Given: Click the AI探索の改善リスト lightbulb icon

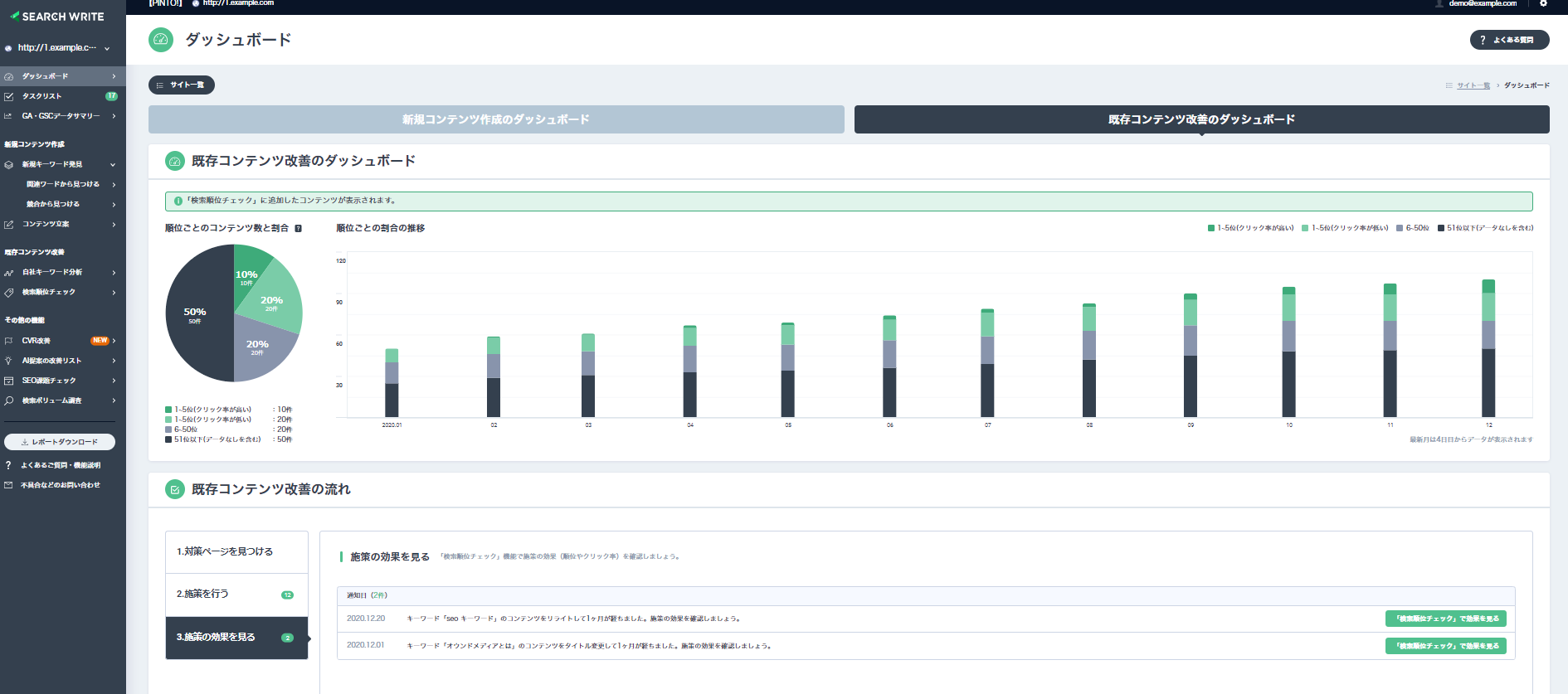Looking at the screenshot, I should [x=9, y=361].
